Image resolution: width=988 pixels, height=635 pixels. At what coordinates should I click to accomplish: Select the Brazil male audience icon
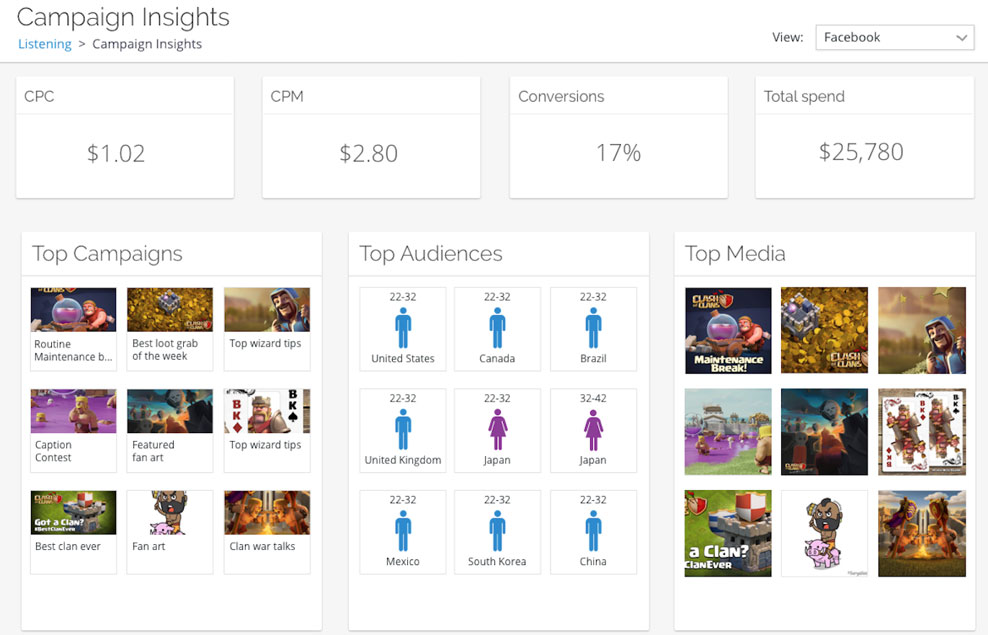coord(593,328)
